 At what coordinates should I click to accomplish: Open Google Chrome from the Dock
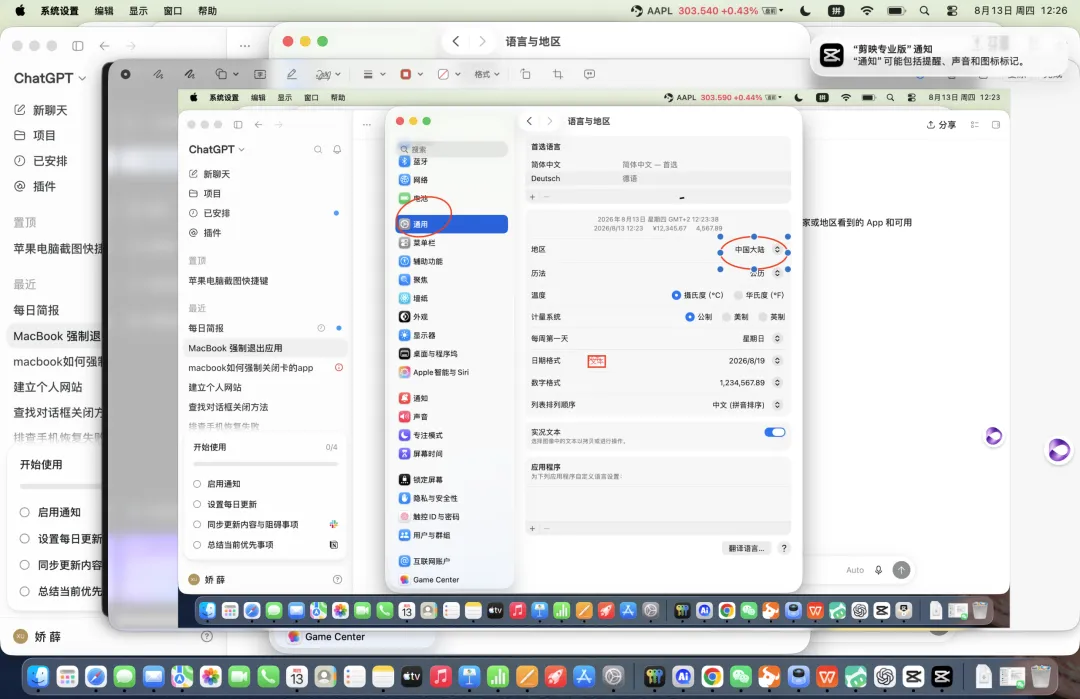pos(712,677)
